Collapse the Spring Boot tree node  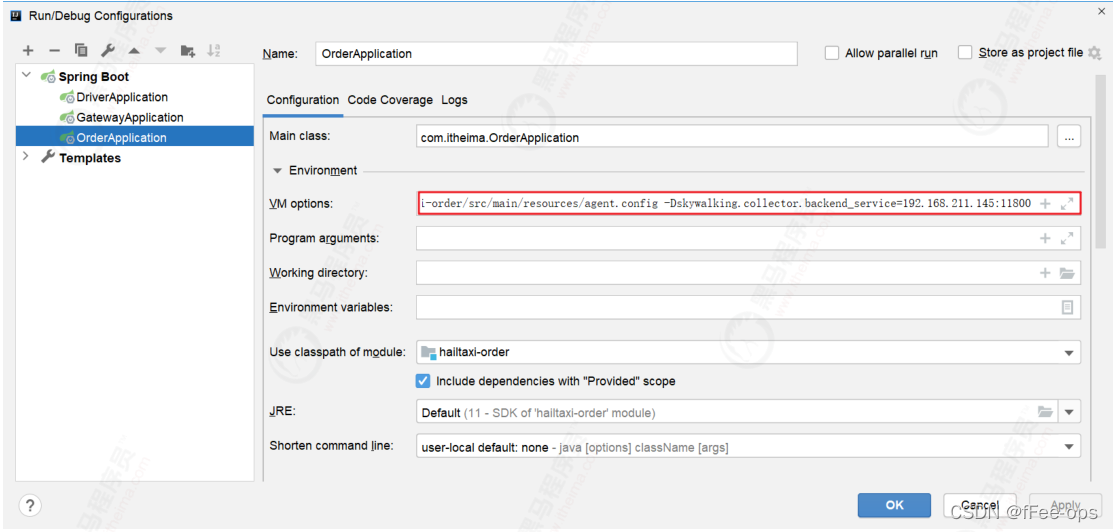26,75
